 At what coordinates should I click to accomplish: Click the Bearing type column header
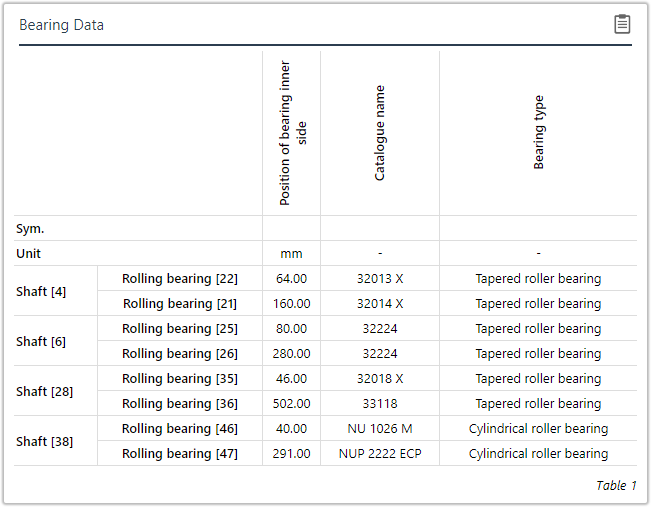pos(539,132)
